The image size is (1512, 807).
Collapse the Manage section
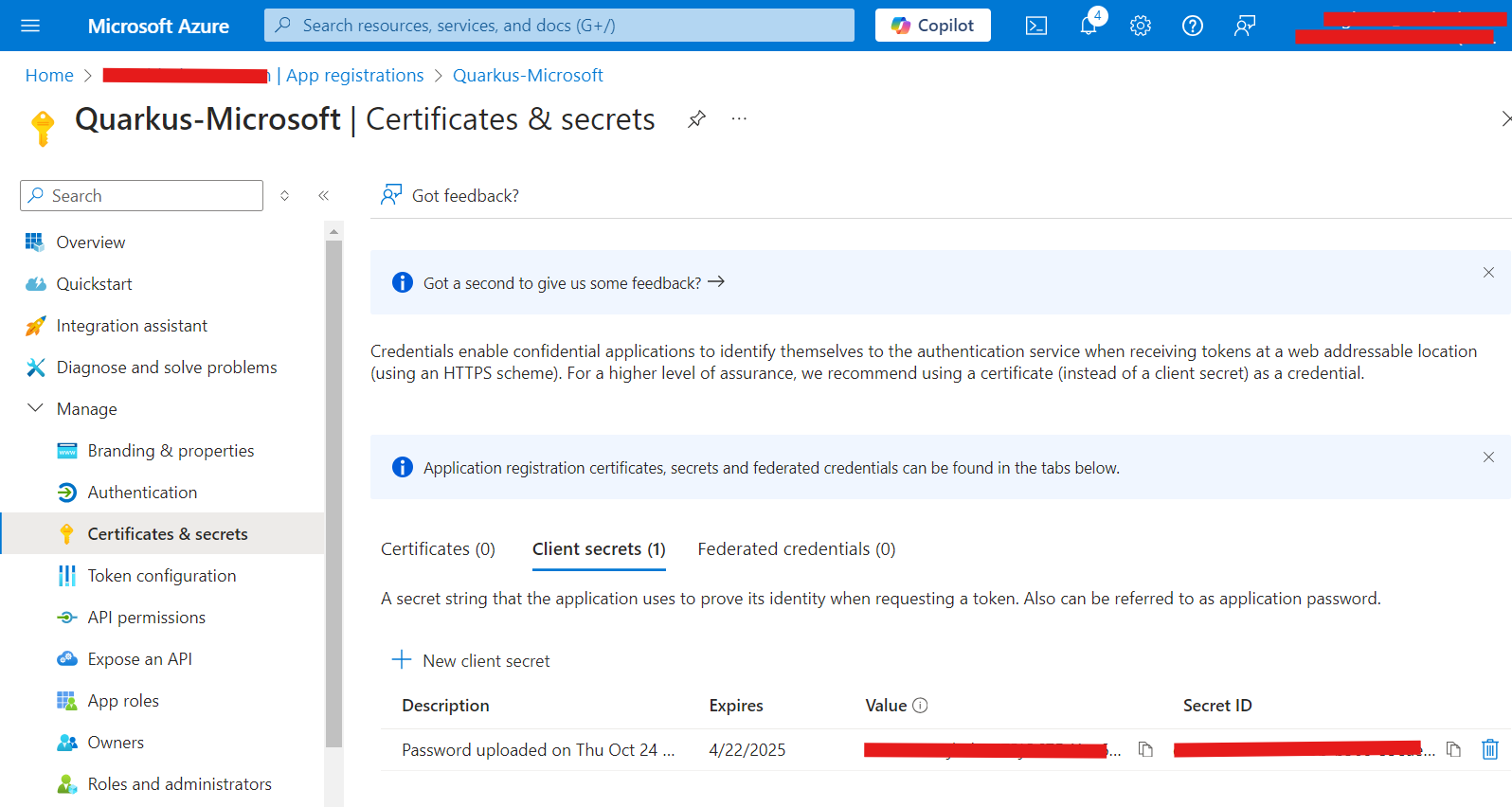click(x=36, y=408)
